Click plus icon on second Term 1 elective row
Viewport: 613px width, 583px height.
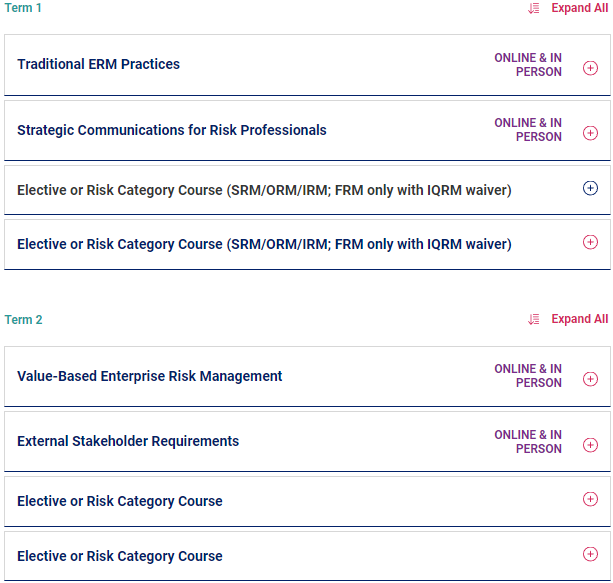(590, 242)
